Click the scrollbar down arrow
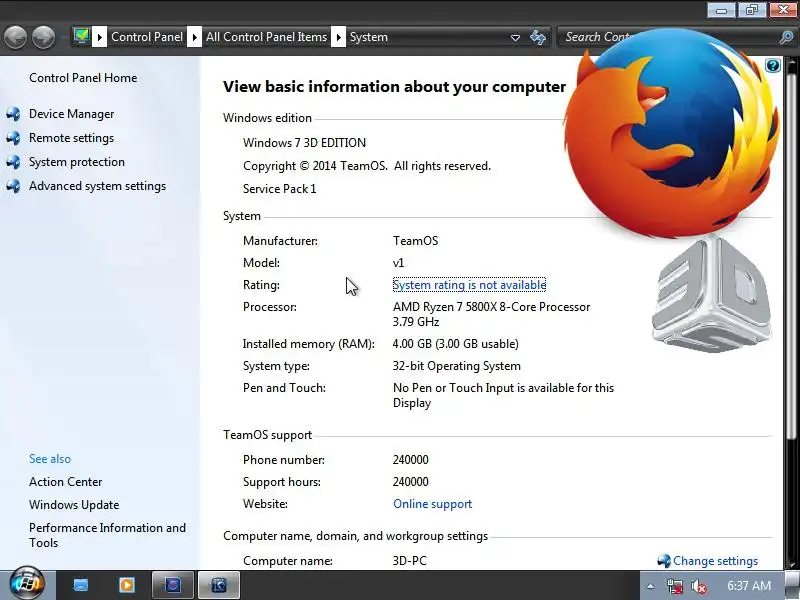This screenshot has height=600, width=800. click(x=791, y=564)
